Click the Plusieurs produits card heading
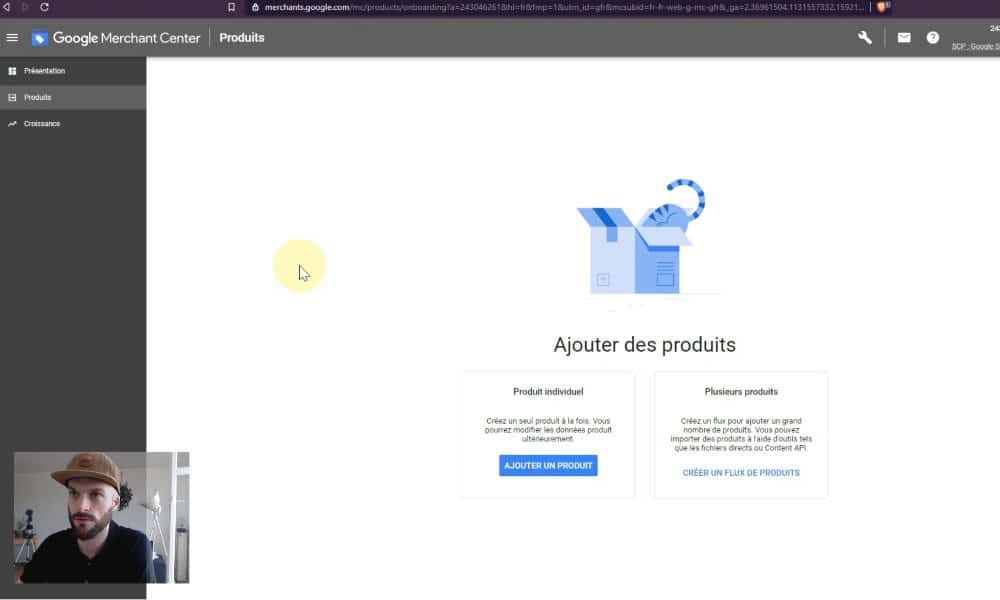The height and width of the screenshot is (600, 1000). pos(741,391)
